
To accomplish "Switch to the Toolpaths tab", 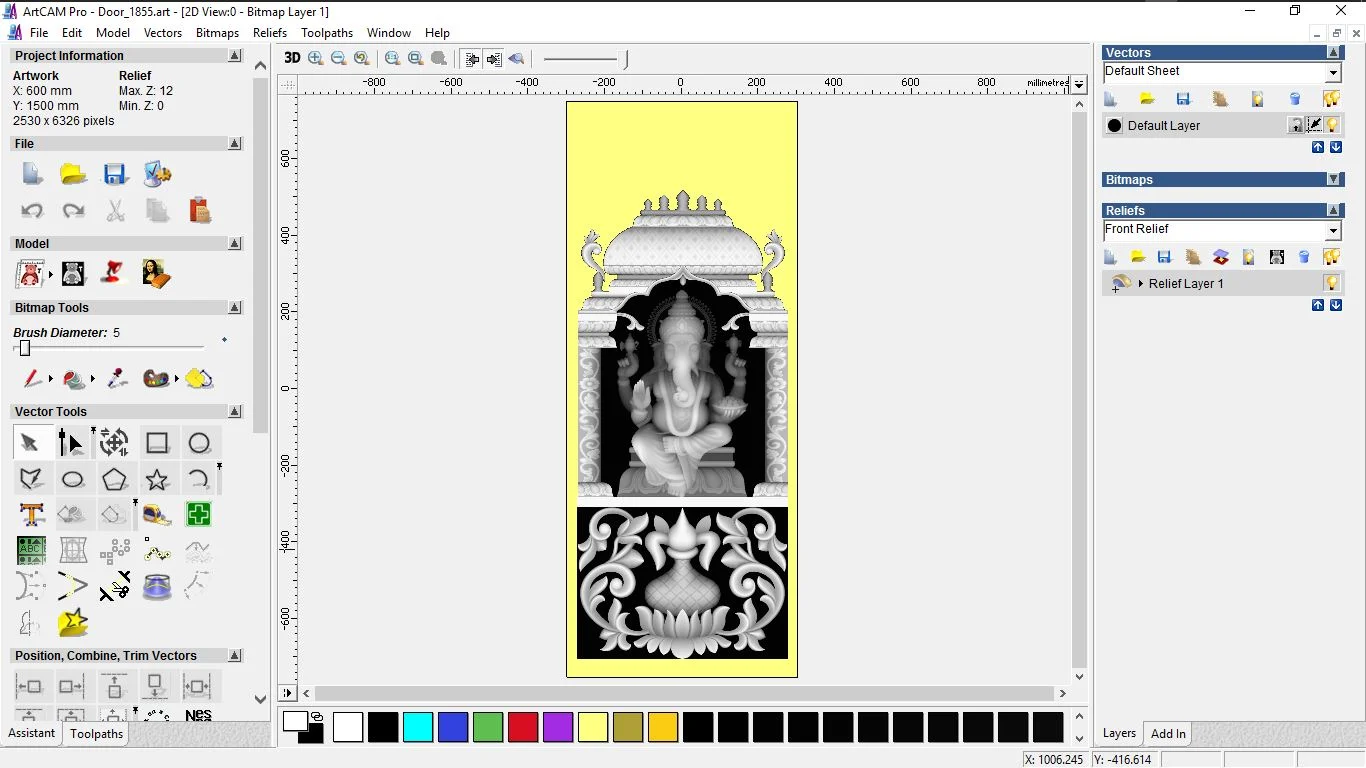I will click(96, 734).
